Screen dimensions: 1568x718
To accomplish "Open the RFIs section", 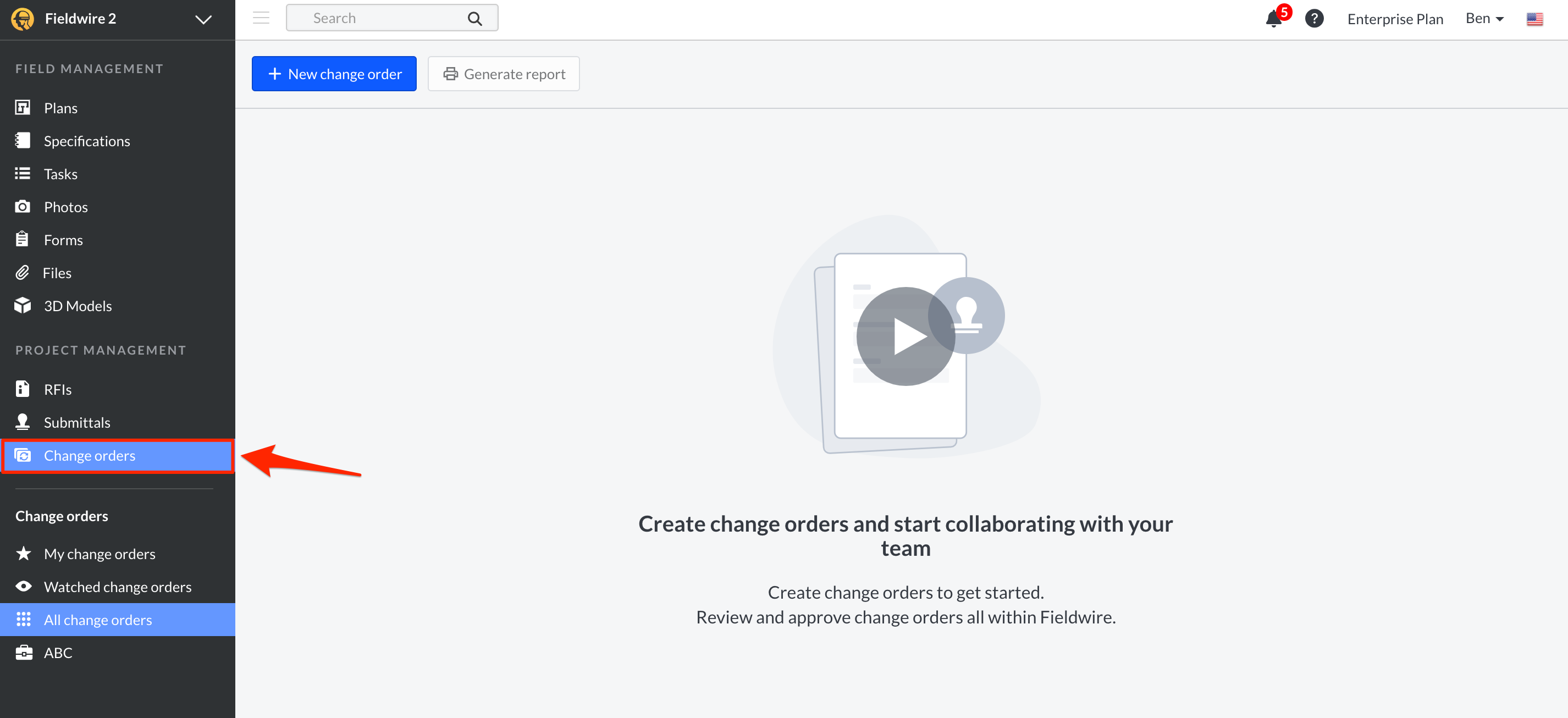I will point(57,389).
